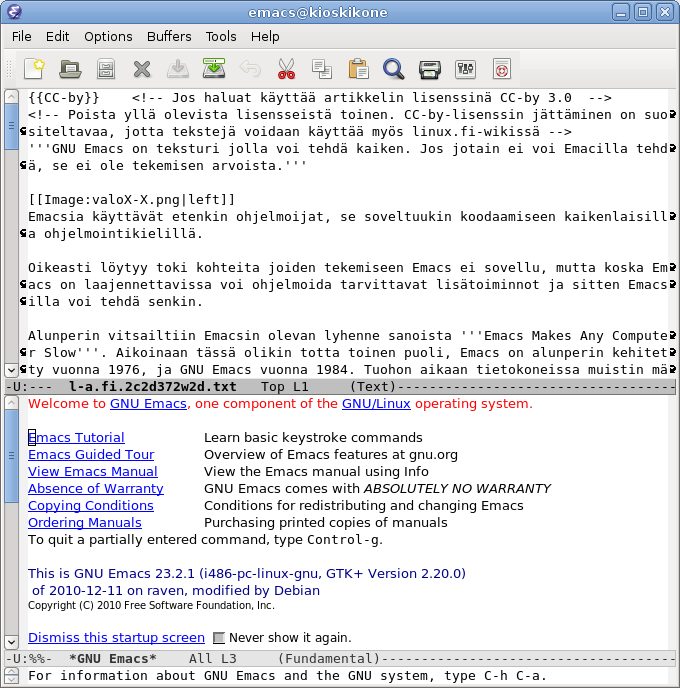Cut text with the scissors icon
680x688 pixels.
tap(286, 69)
